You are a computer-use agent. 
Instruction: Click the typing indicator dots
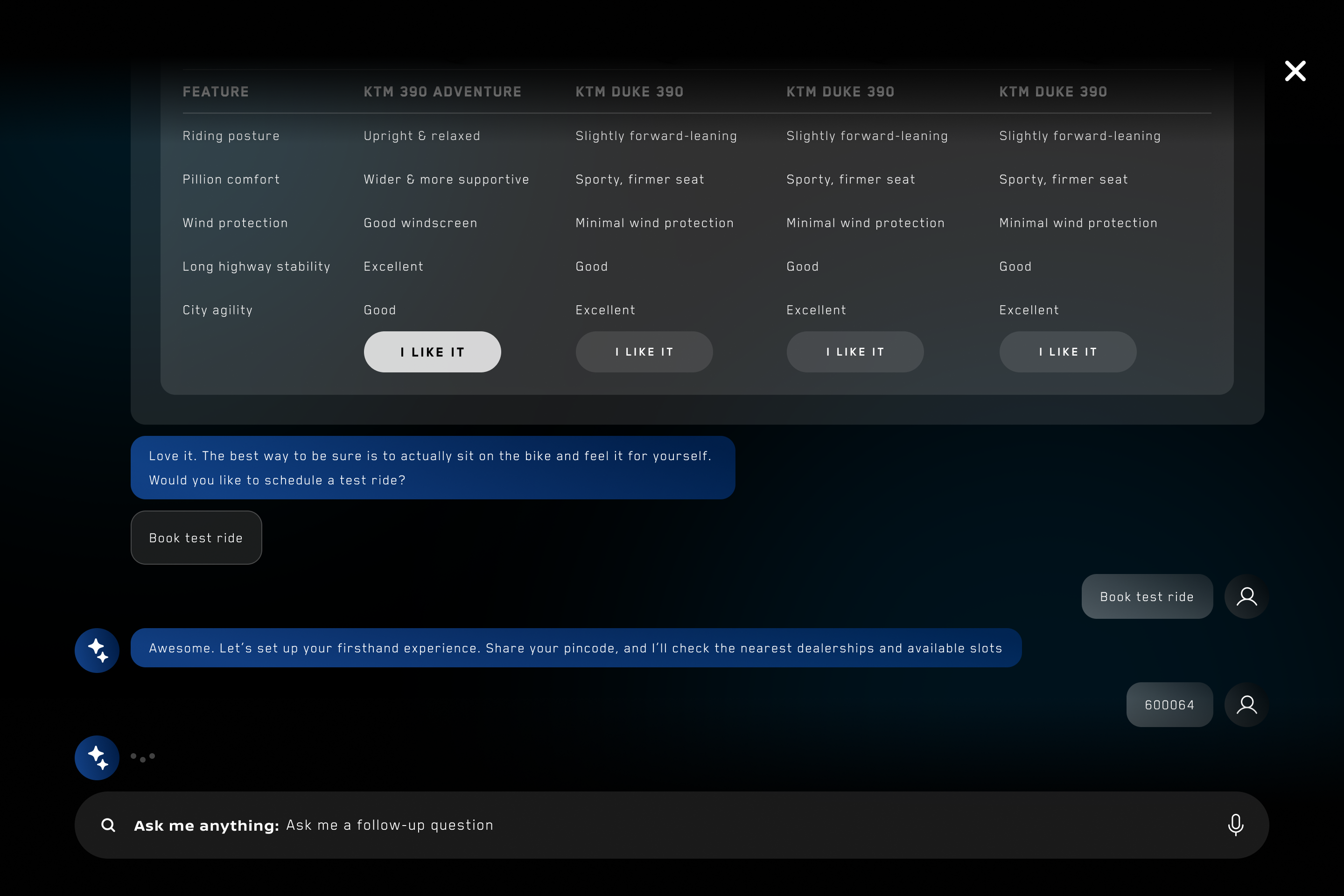click(x=143, y=757)
